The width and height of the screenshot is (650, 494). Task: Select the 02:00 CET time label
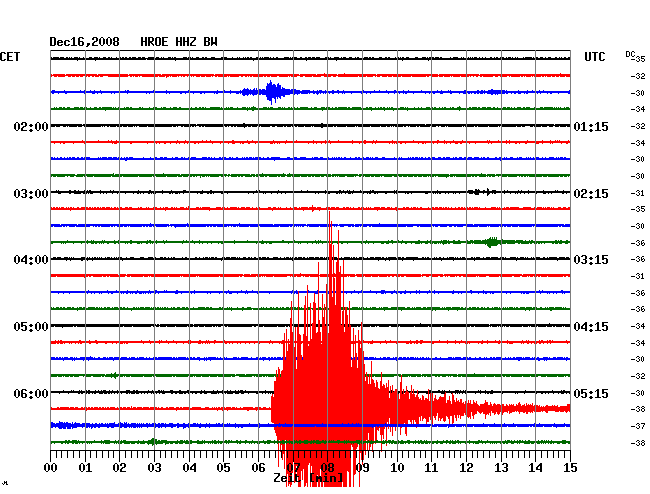pyautogui.click(x=31, y=126)
